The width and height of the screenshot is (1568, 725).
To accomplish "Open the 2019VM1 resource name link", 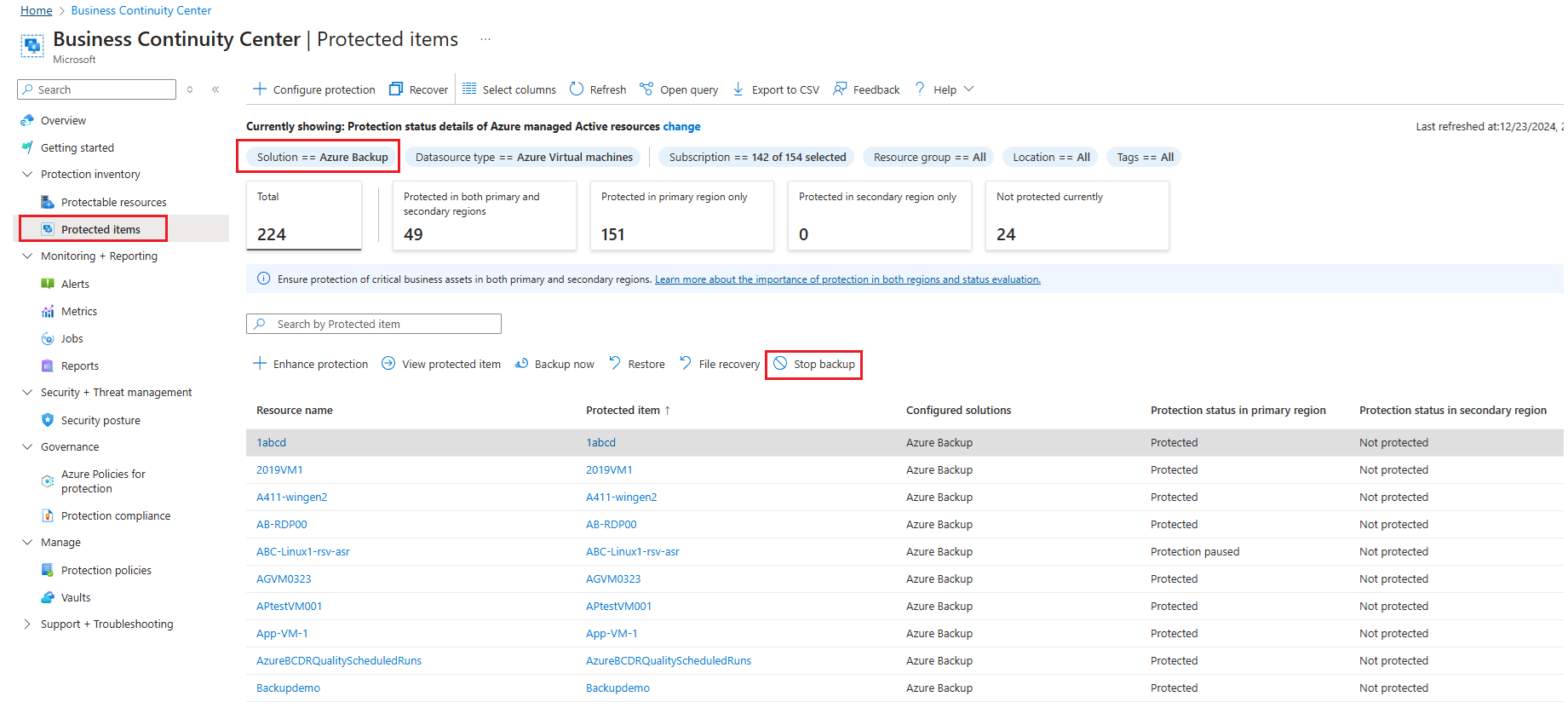I will pyautogui.click(x=279, y=470).
